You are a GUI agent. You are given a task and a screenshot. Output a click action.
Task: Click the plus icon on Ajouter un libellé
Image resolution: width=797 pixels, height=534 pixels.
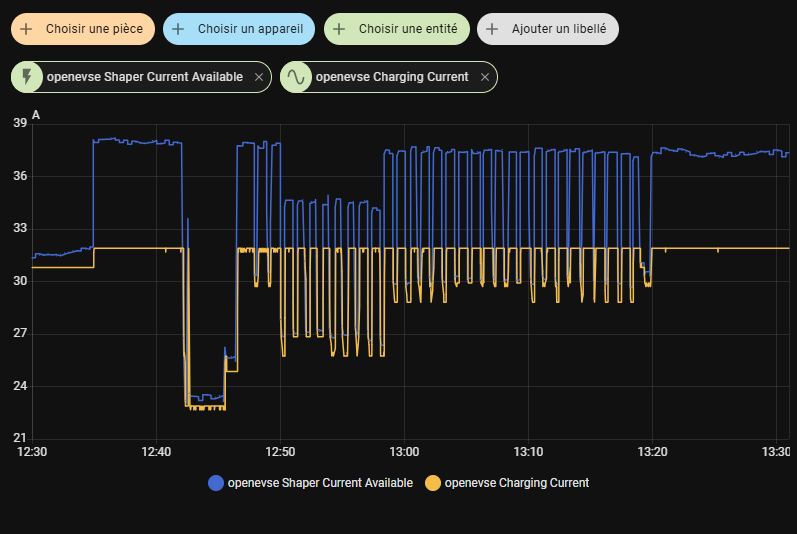click(x=492, y=30)
